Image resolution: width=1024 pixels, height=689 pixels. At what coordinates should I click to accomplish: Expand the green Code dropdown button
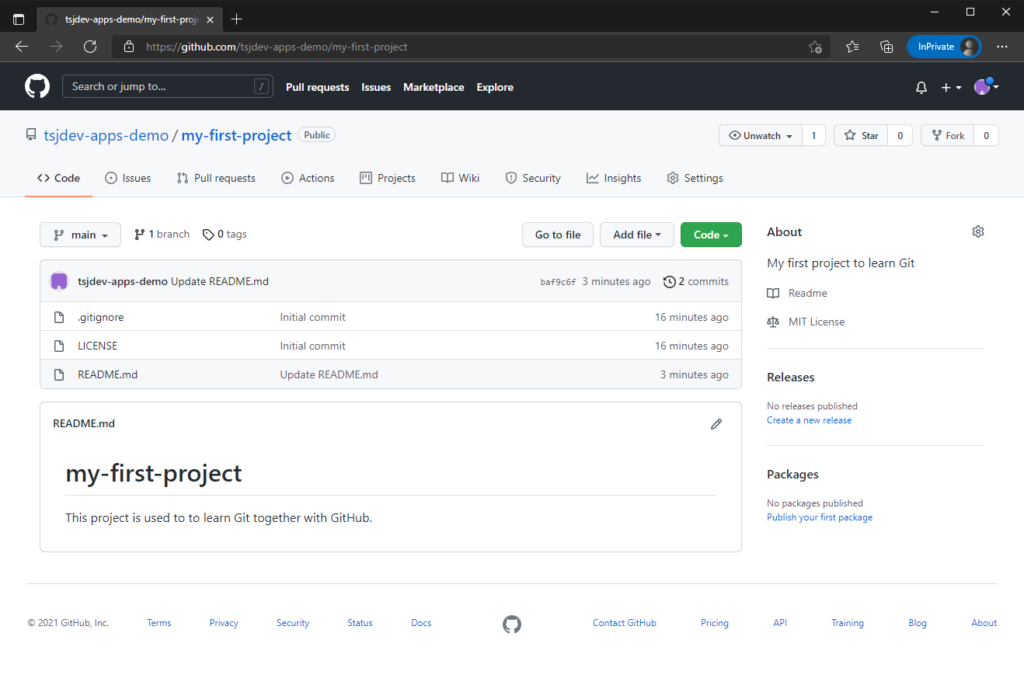[710, 235]
